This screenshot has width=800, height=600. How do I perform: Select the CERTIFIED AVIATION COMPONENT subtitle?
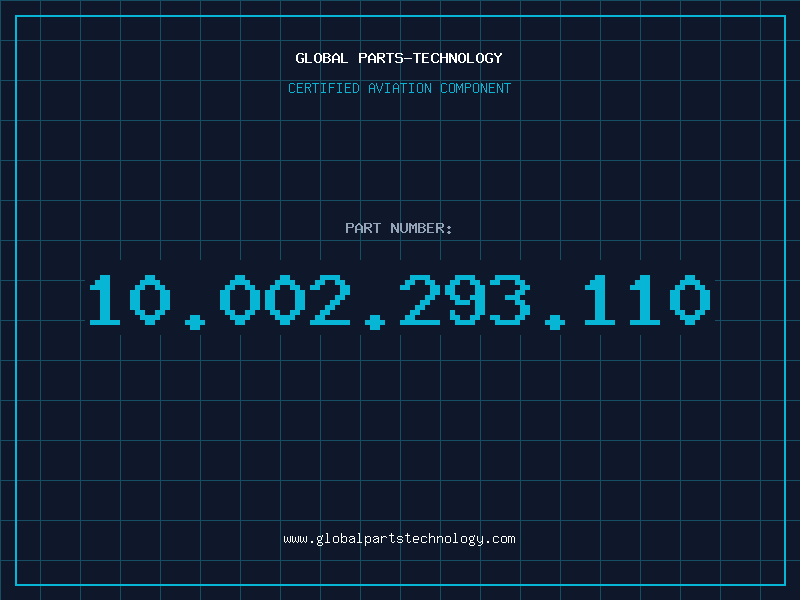(399, 88)
